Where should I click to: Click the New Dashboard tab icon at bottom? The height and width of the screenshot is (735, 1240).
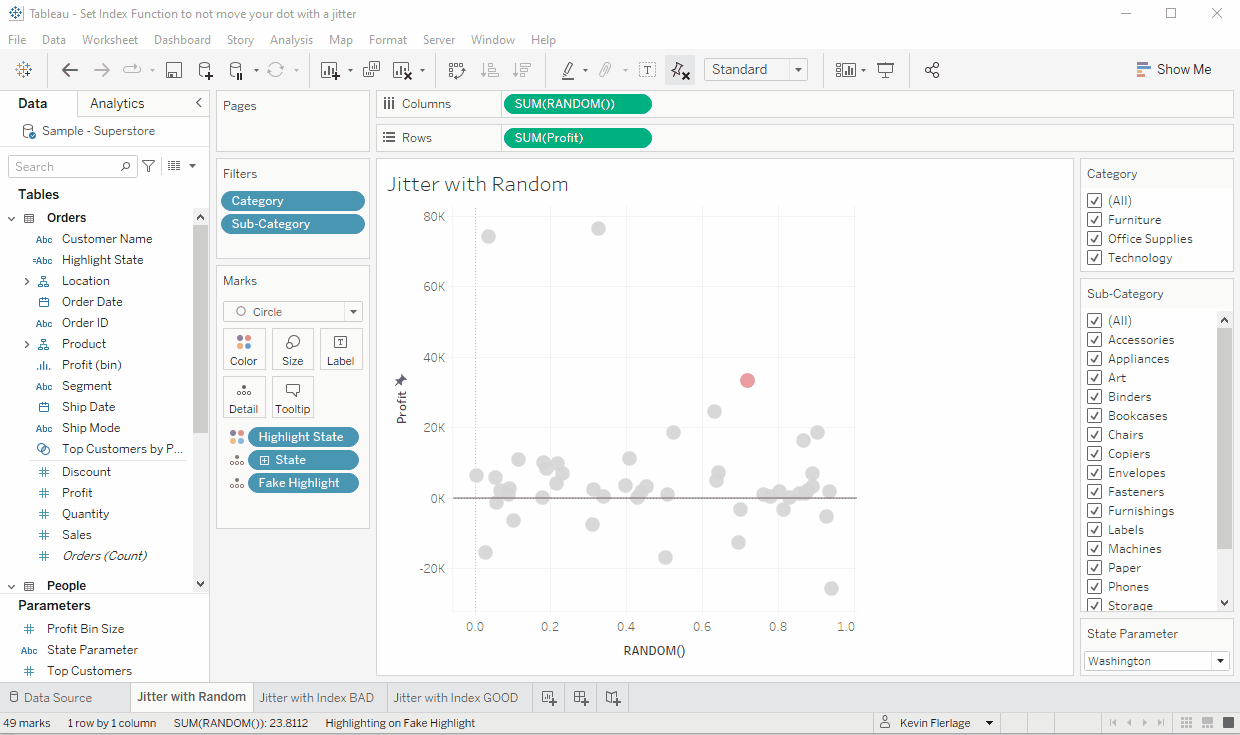pyautogui.click(x=581, y=698)
